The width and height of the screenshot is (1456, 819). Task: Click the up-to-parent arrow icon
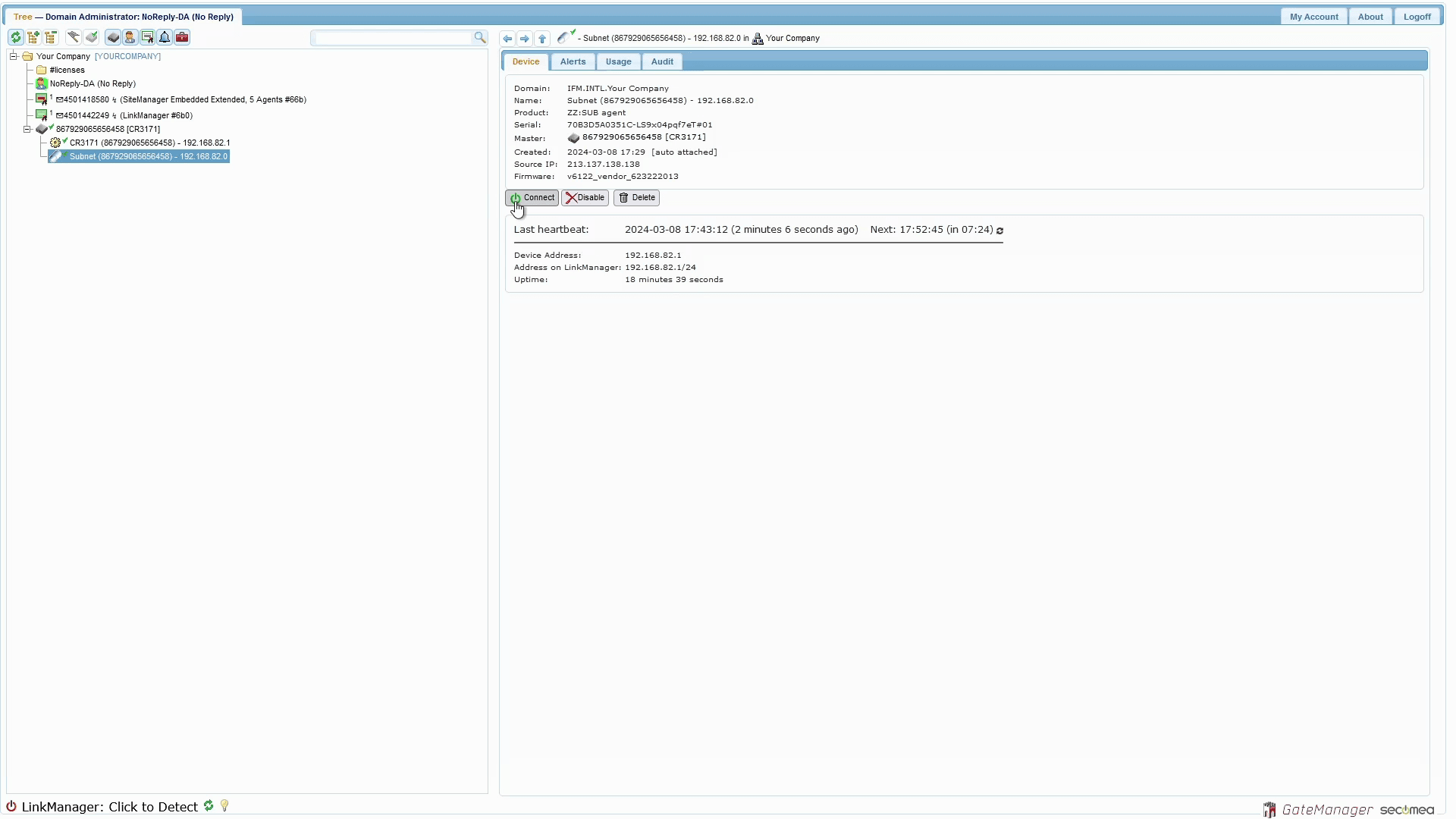(542, 39)
